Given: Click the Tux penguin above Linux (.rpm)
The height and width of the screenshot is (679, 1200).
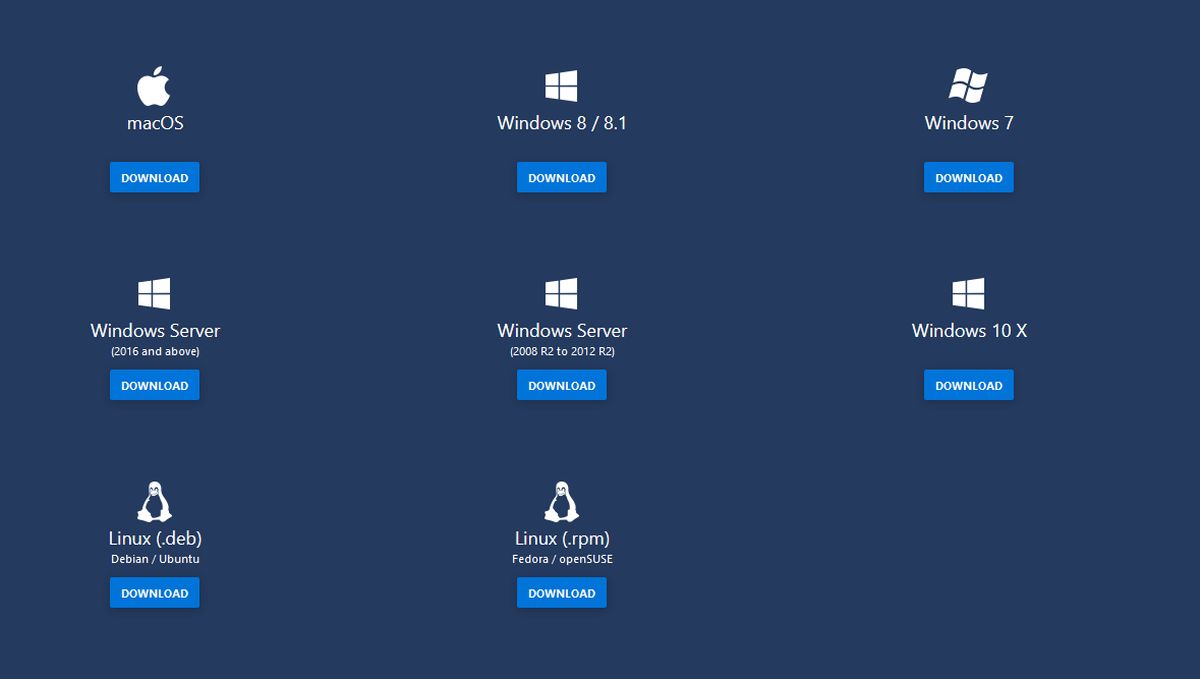Looking at the screenshot, I should [x=561, y=501].
